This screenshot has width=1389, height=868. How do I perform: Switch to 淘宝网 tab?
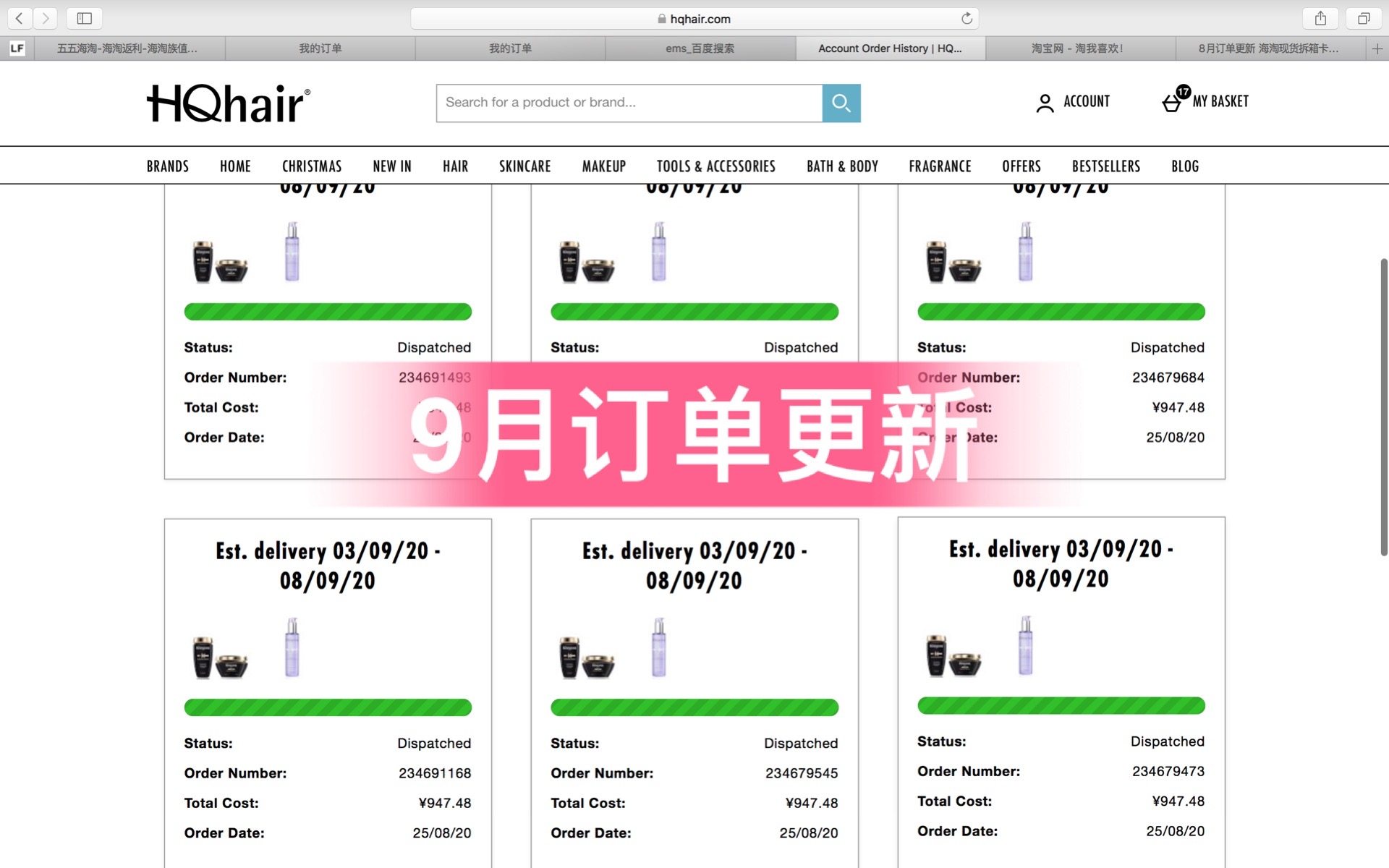[1078, 48]
